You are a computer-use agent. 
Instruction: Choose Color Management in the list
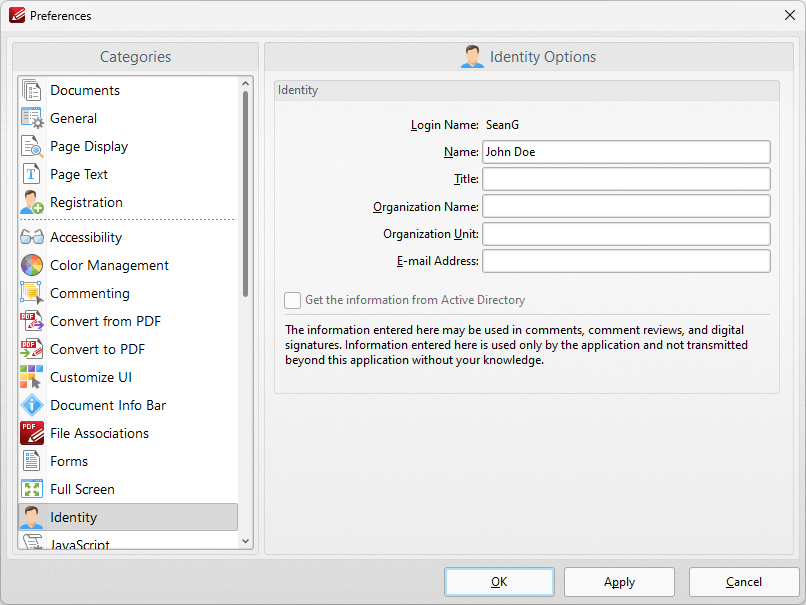(x=128, y=265)
